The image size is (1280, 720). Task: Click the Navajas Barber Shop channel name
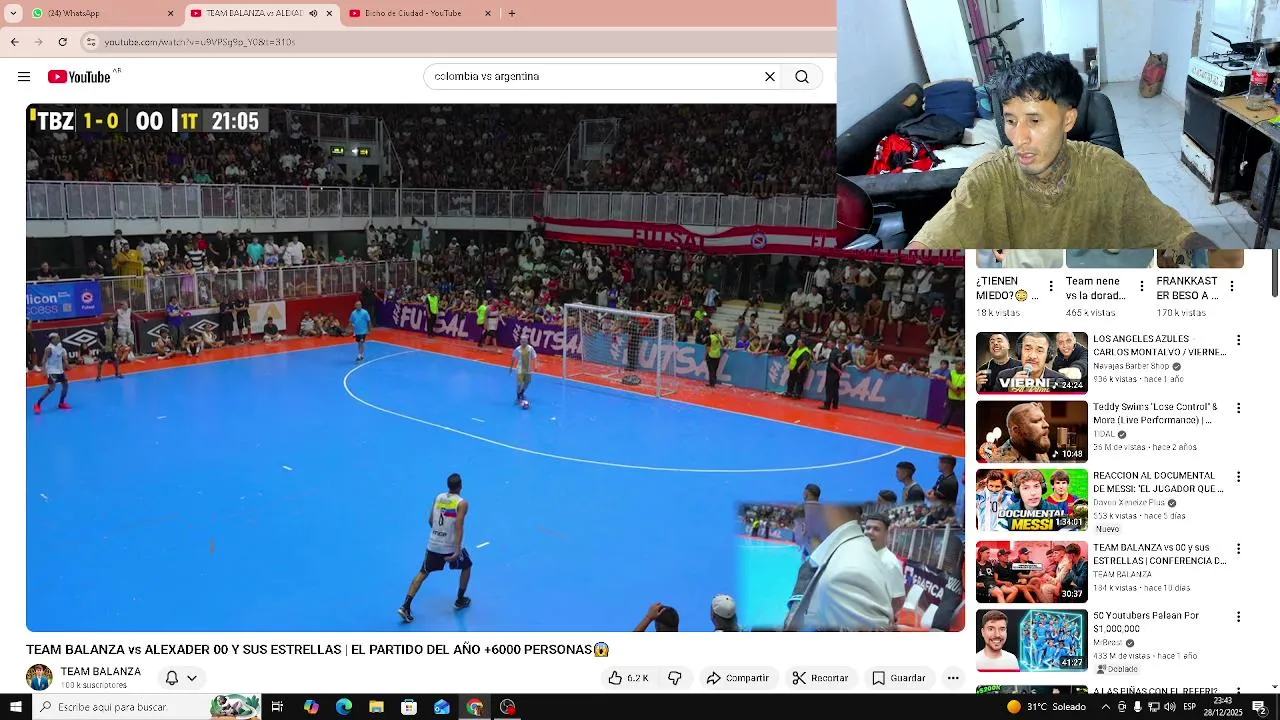coord(1131,367)
